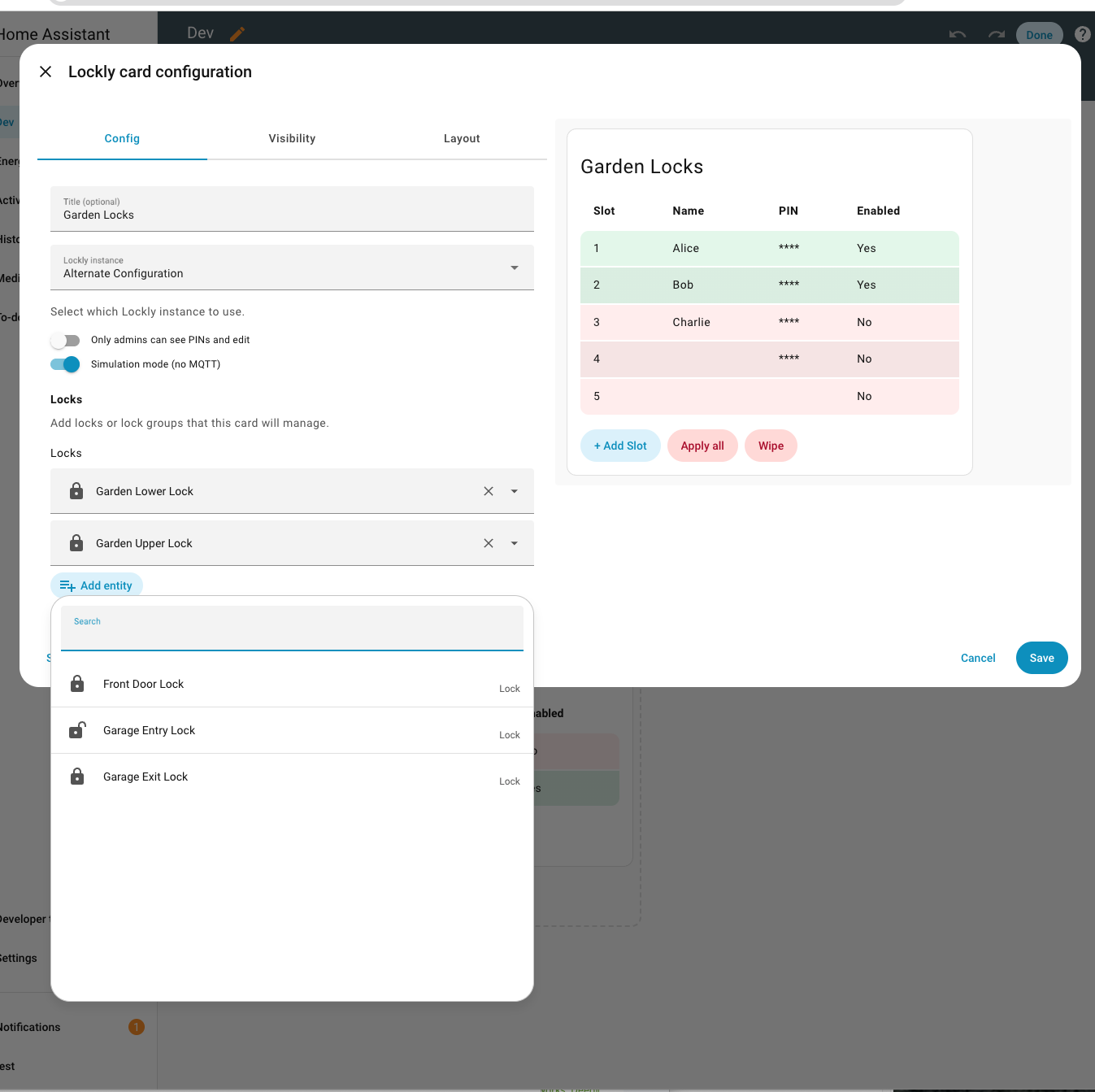Click slot 4 row in preview table
Screen dimensions: 1095x1092
click(770, 359)
